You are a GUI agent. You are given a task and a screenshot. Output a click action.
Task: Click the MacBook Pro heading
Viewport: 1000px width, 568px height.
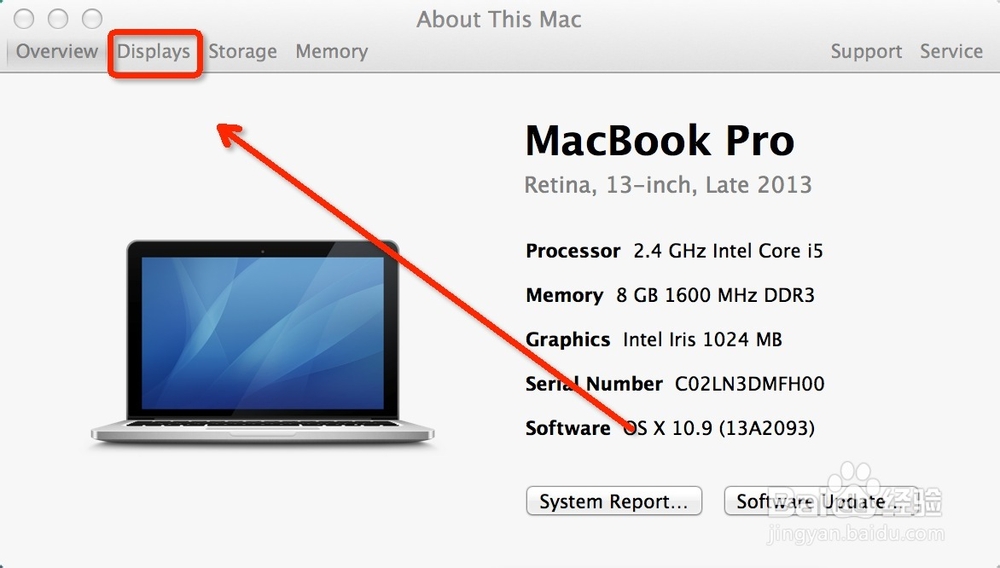pos(659,141)
